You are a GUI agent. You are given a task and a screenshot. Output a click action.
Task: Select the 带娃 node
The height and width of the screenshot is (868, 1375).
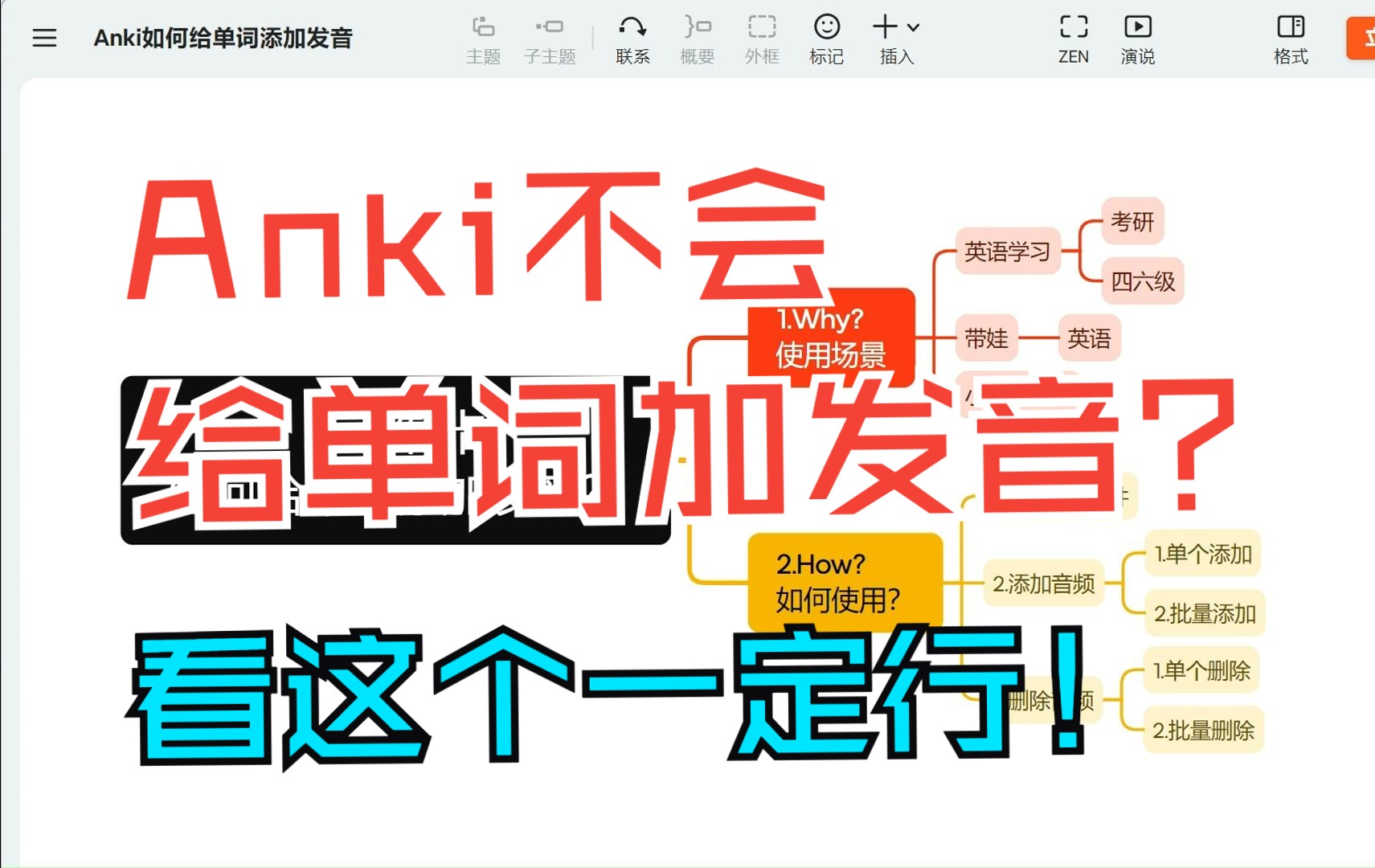(986, 338)
